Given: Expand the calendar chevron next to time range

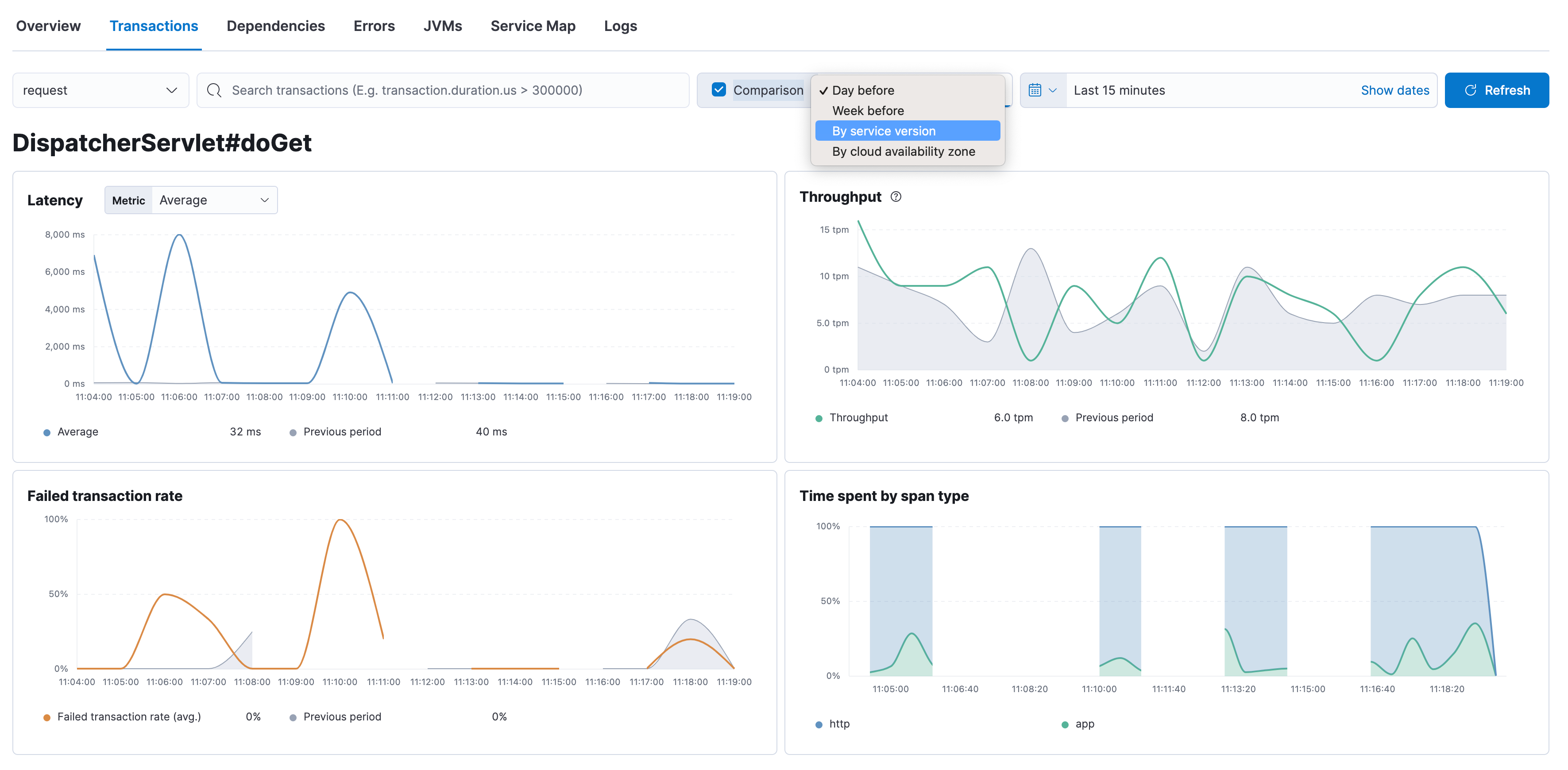Looking at the screenshot, I should (1052, 90).
